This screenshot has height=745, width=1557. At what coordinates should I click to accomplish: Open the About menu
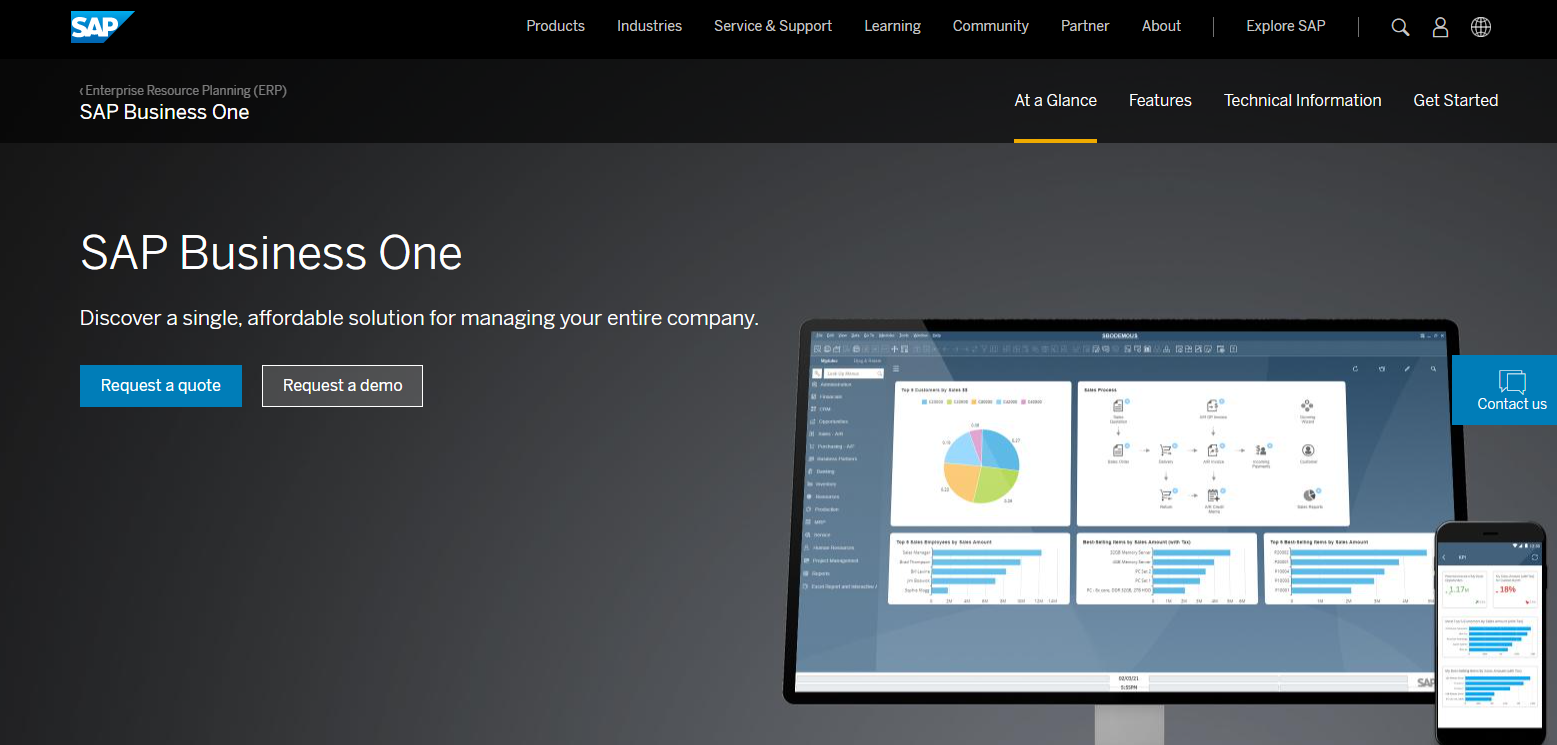pyautogui.click(x=1161, y=26)
